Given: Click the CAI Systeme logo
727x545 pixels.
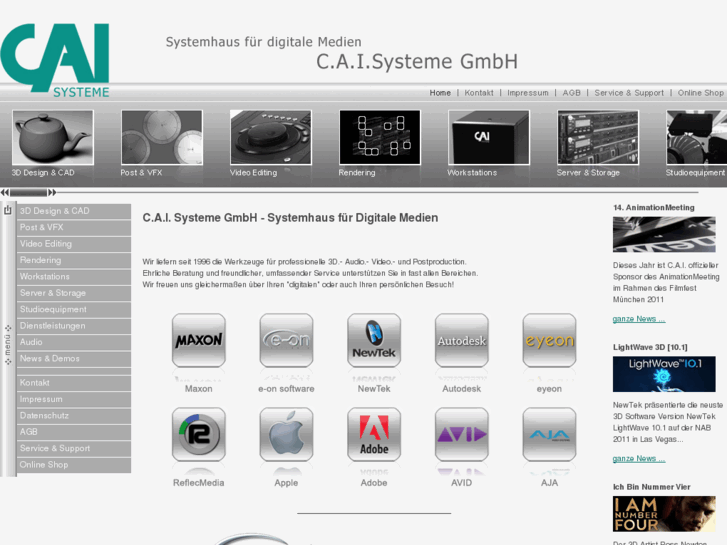Looking at the screenshot, I should pyautogui.click(x=55, y=60).
